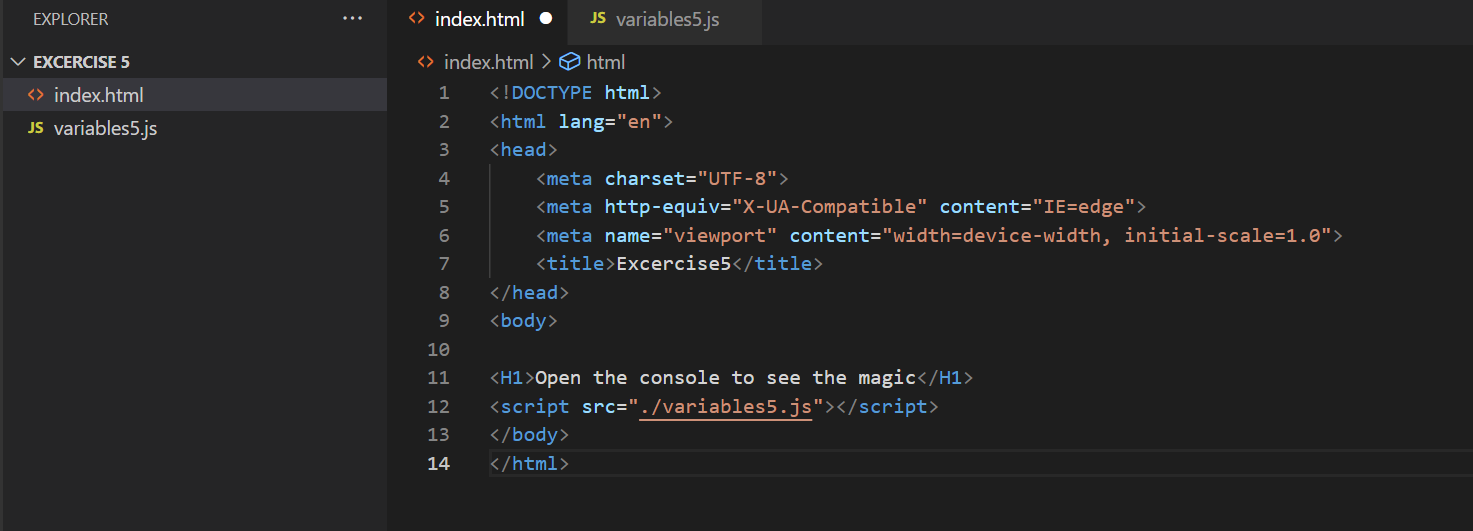Click the html symbol in the breadcrumb
This screenshot has width=1473, height=531.
(605, 62)
